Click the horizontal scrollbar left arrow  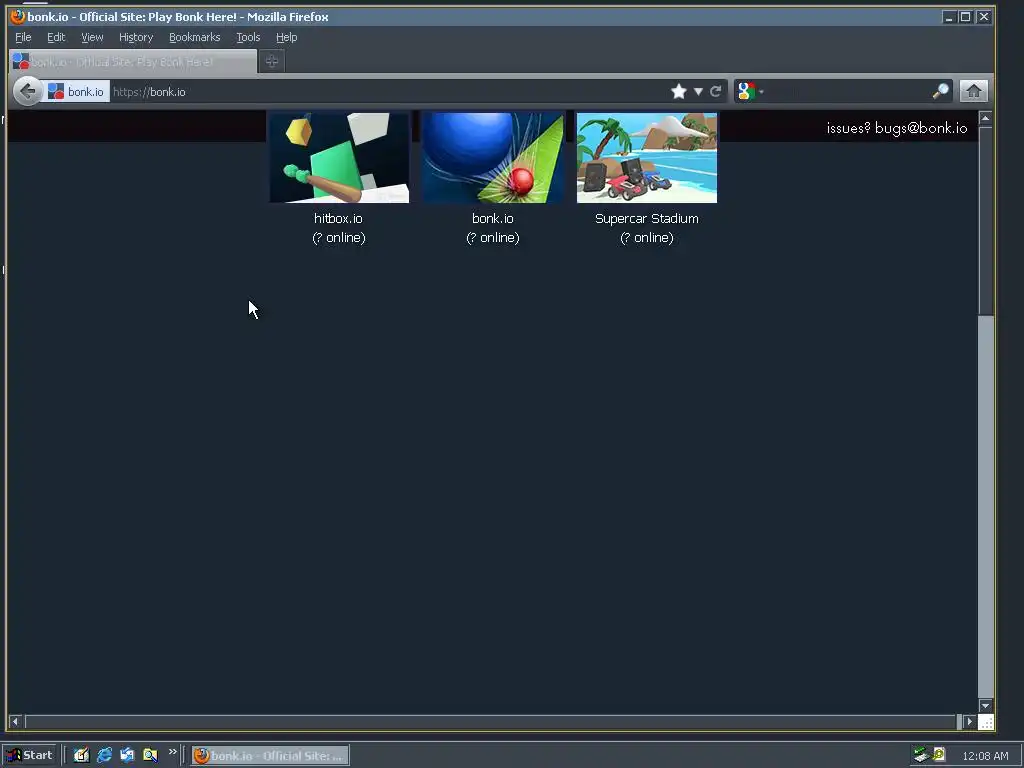pyautogui.click(x=15, y=722)
